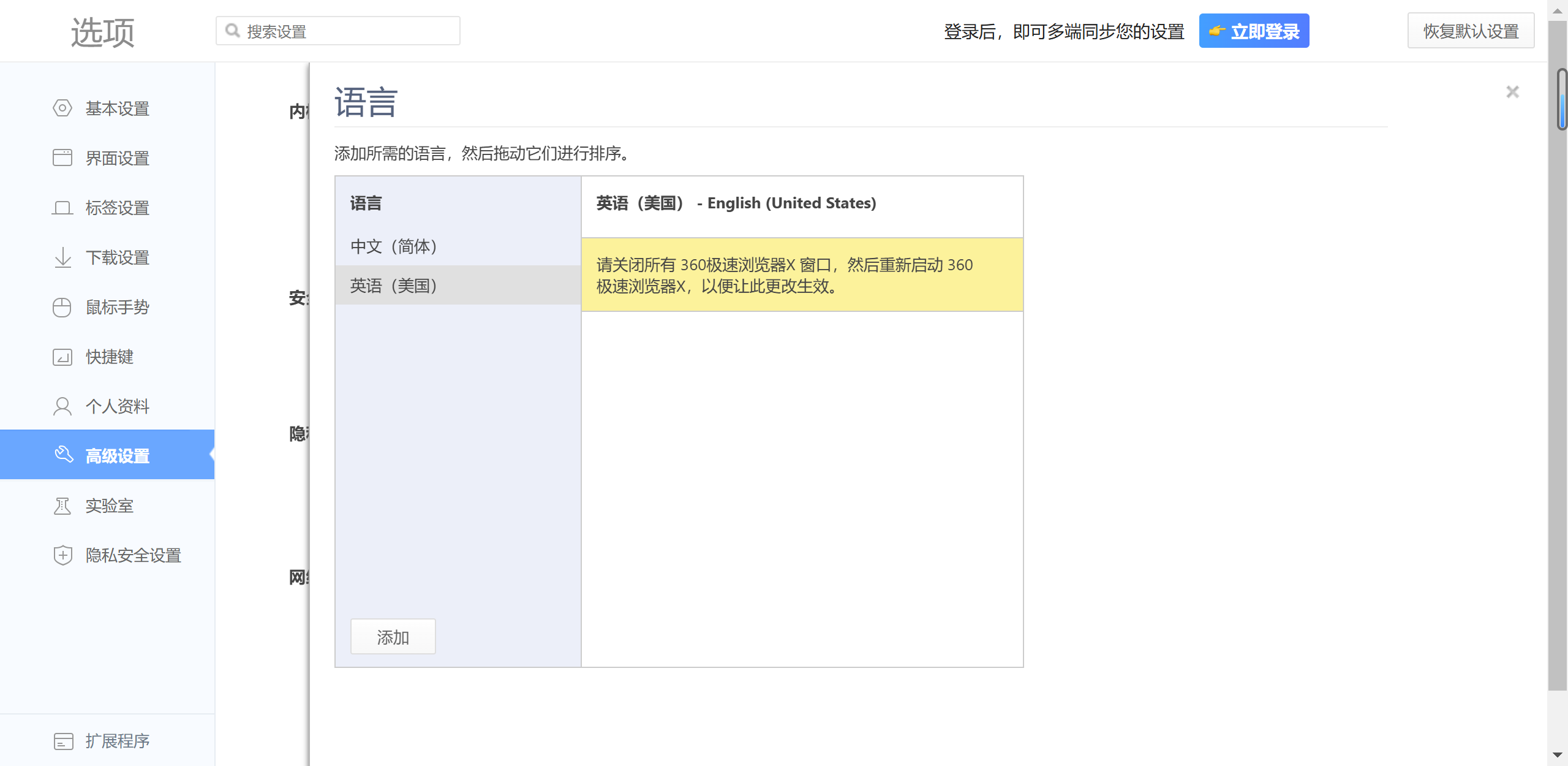Click the 下载设置 download arrow icon
Screen dimensions: 1568x766
[x=62, y=257]
